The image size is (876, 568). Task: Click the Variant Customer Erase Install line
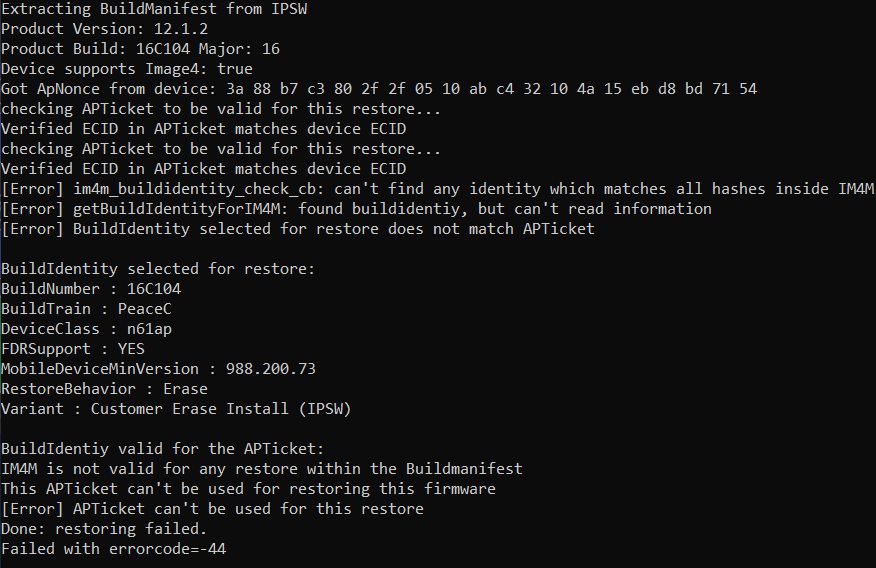(x=176, y=409)
